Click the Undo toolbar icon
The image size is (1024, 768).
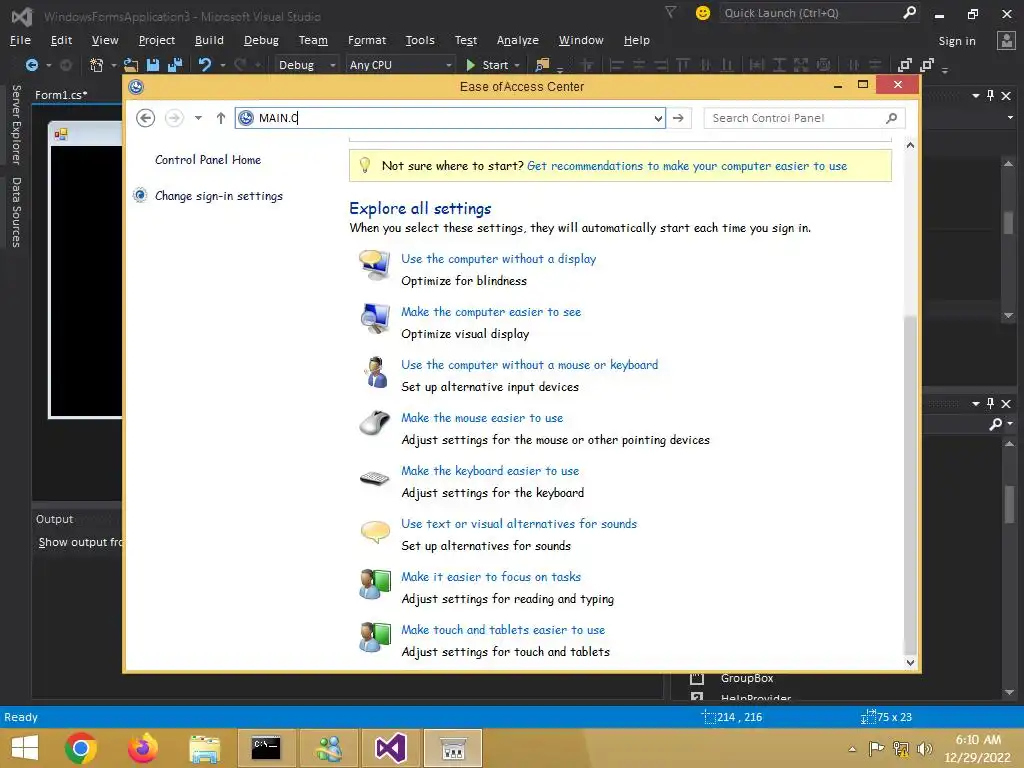pos(205,65)
